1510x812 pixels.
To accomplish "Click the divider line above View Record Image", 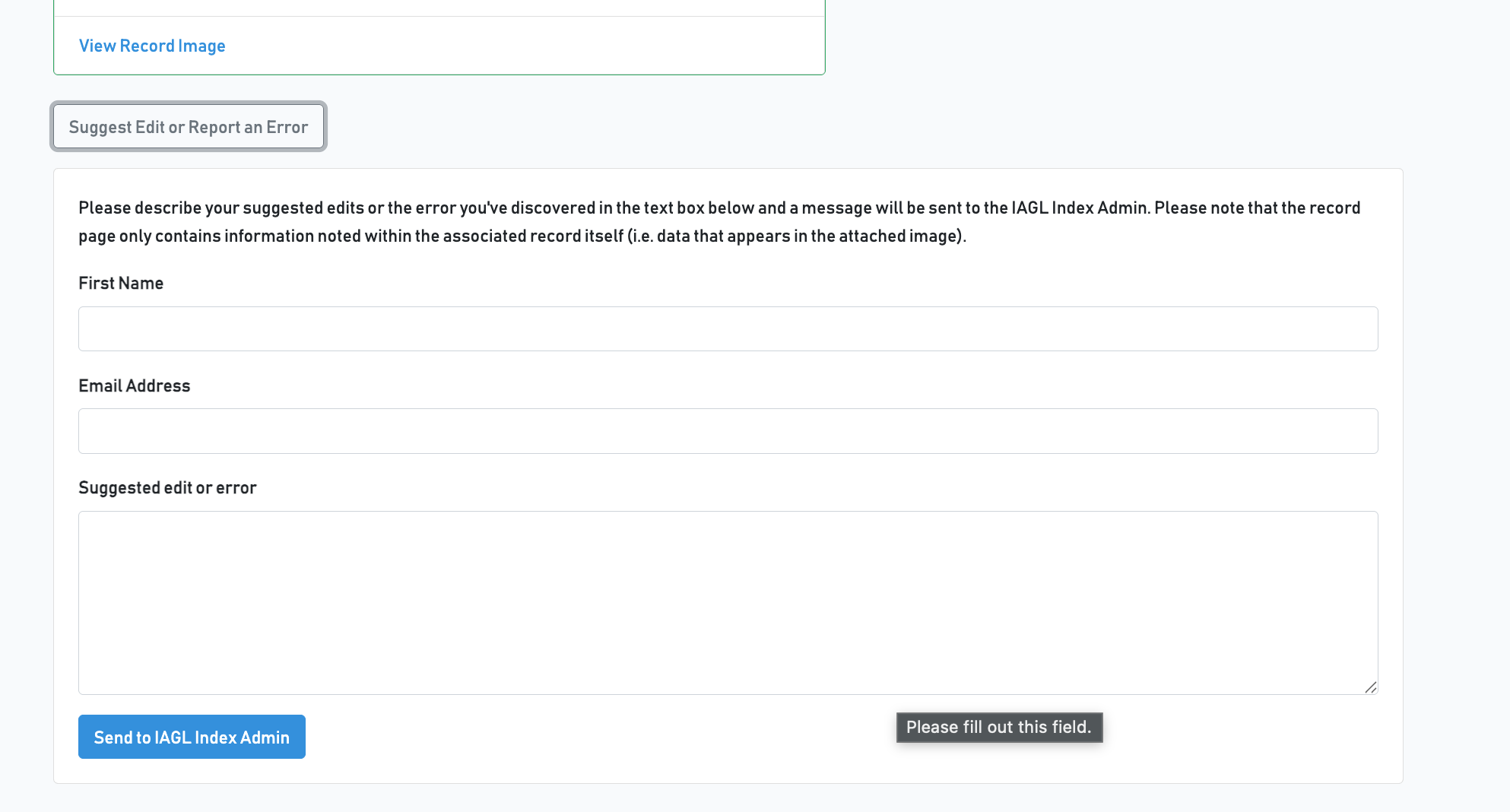I will coord(439,16).
